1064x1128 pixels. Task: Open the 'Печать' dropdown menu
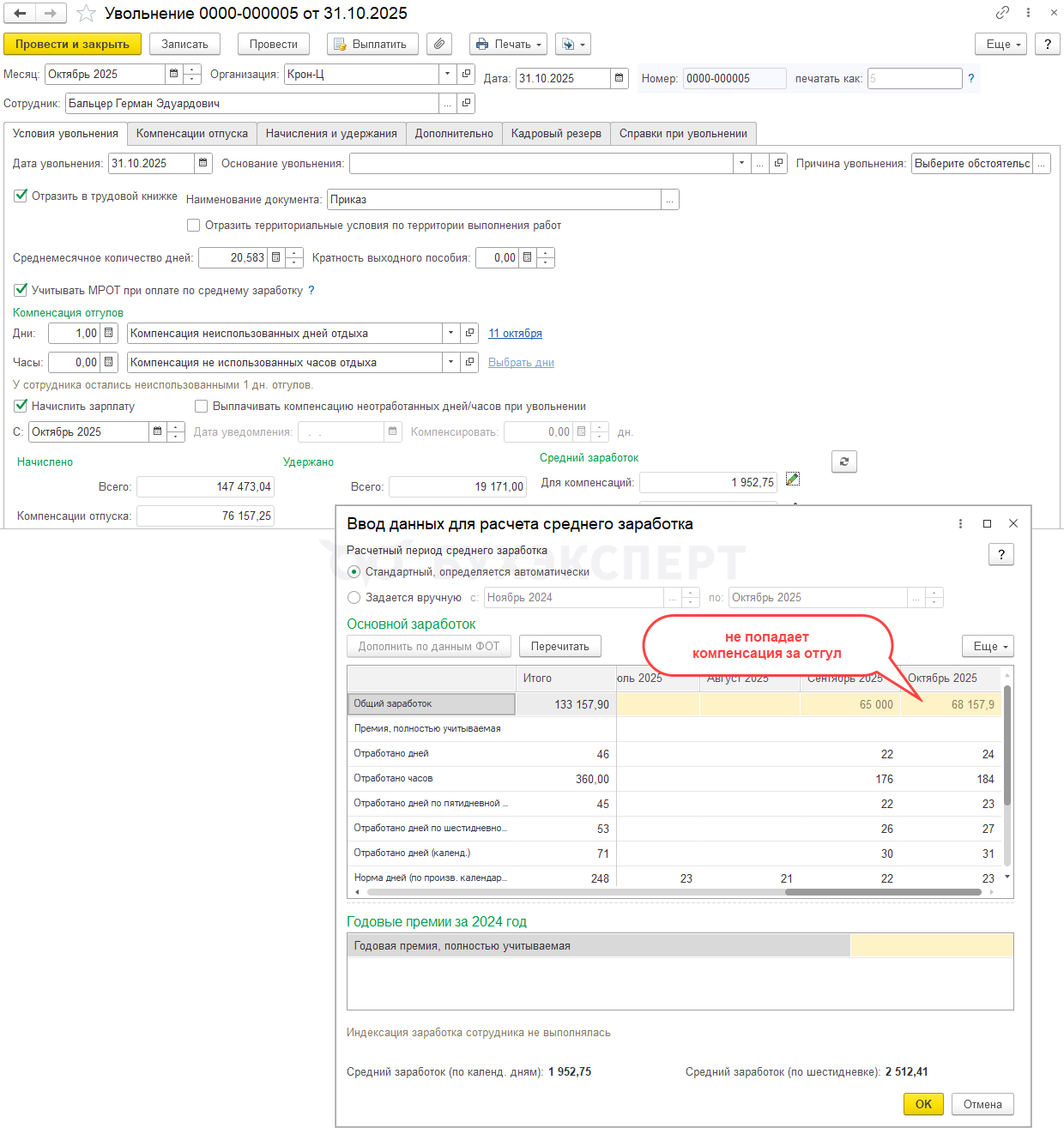coord(508,44)
